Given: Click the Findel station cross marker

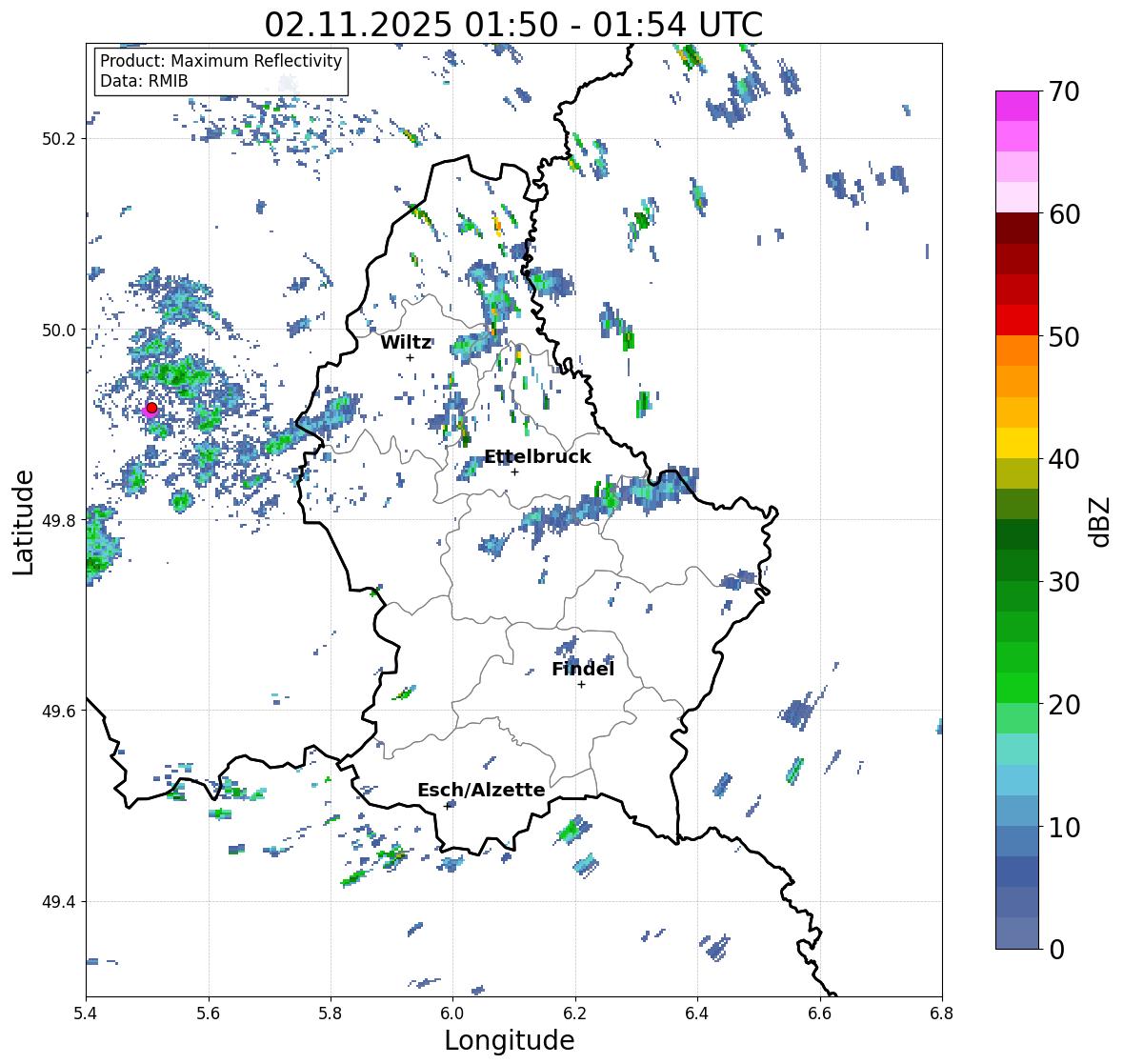Looking at the screenshot, I should pyautogui.click(x=582, y=685).
